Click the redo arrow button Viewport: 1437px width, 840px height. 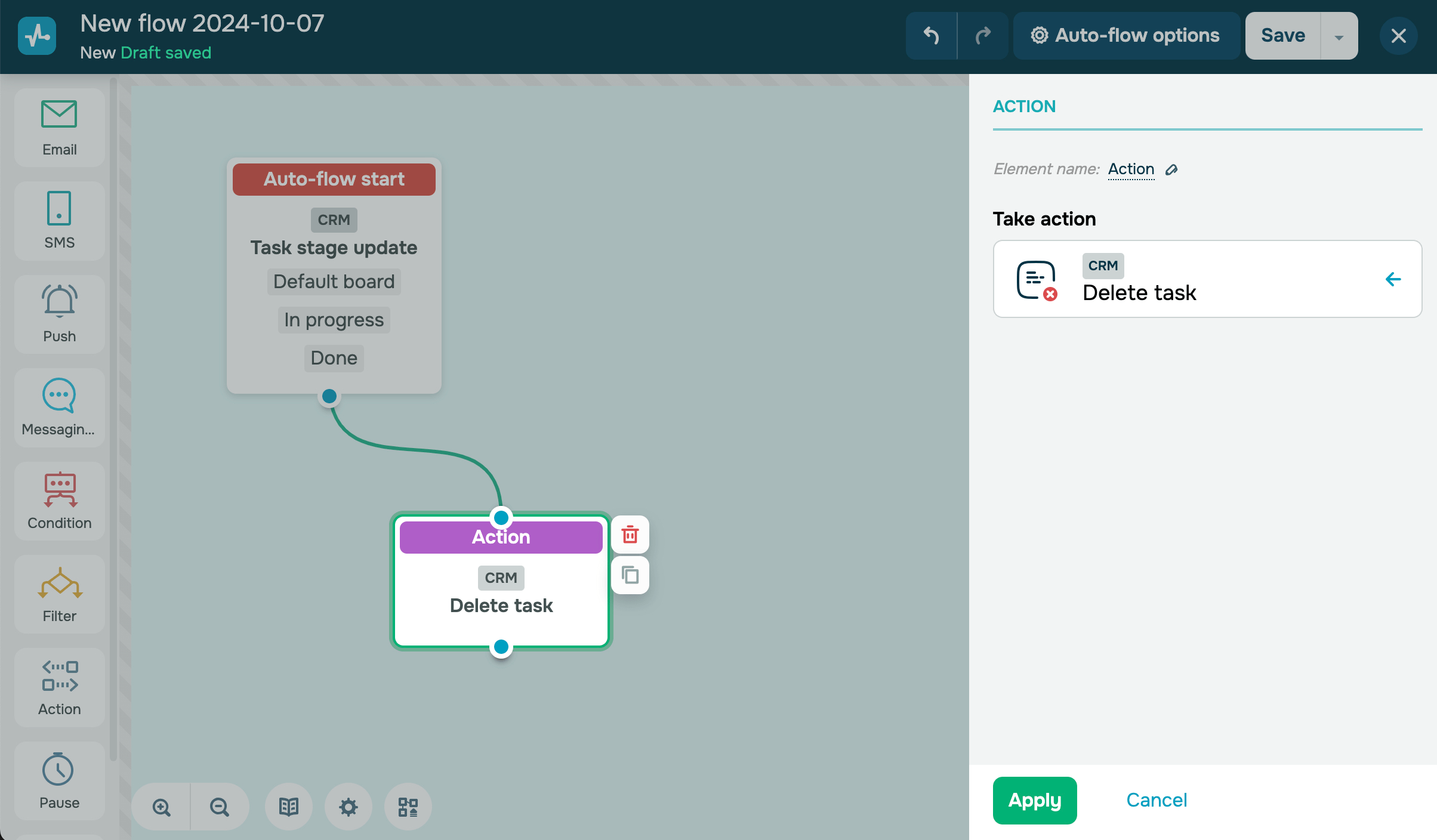click(983, 36)
